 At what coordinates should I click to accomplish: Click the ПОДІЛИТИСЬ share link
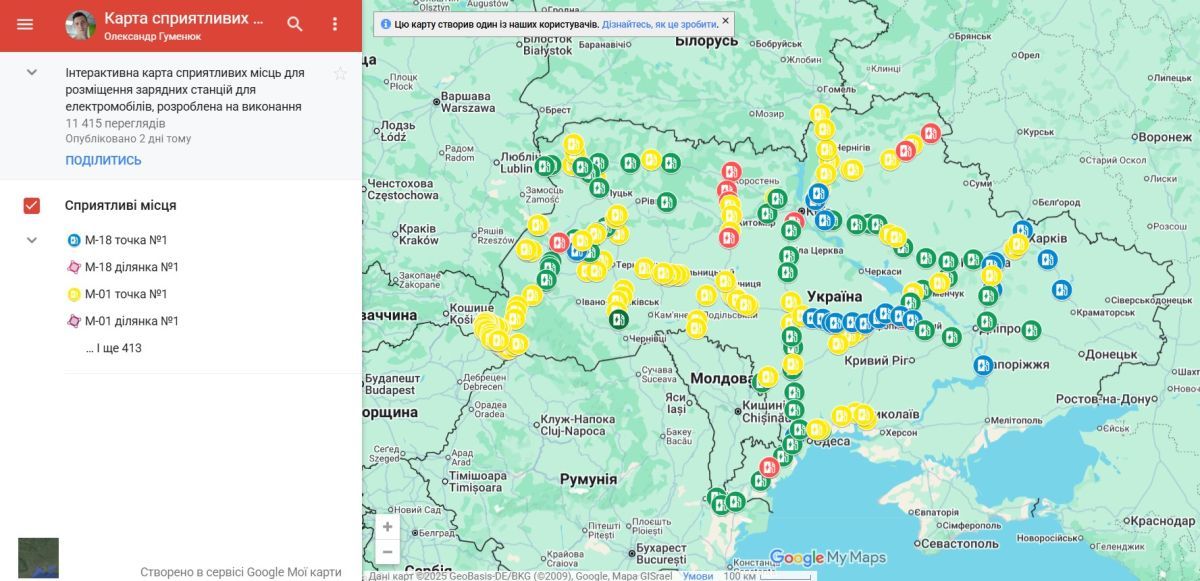pos(103,160)
